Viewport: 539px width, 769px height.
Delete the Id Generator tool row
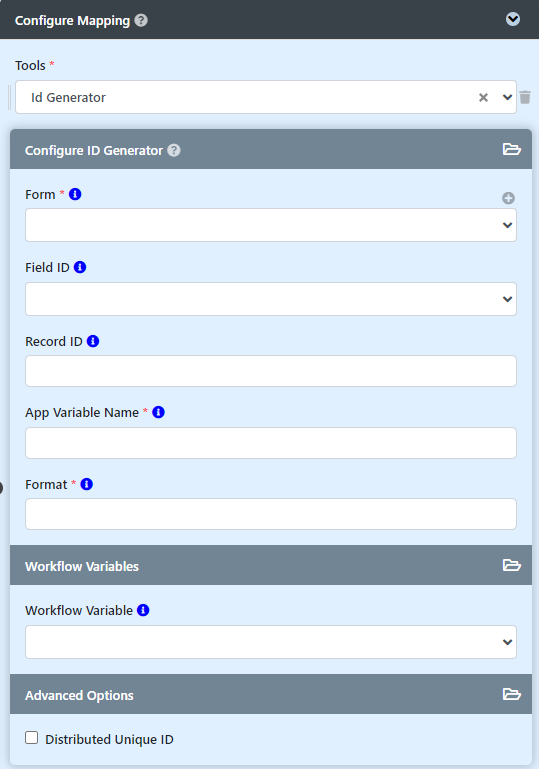click(x=525, y=97)
